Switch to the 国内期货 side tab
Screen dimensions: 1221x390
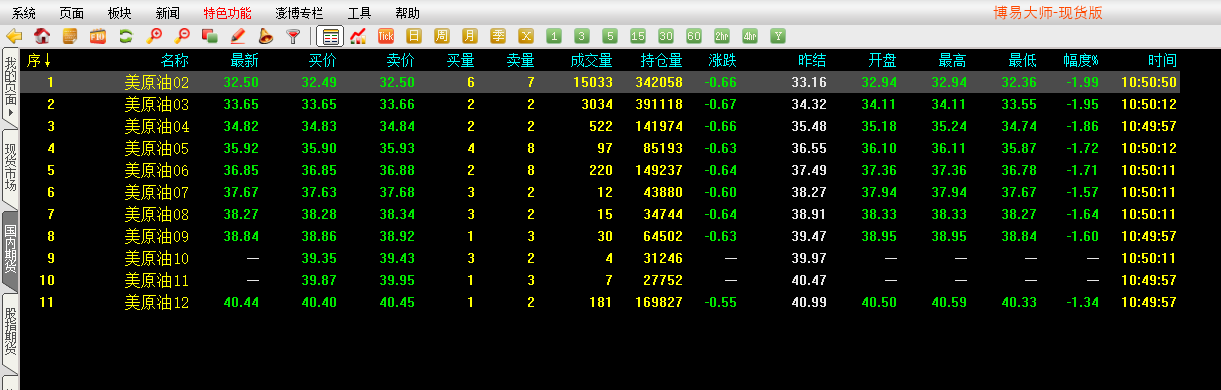10,249
